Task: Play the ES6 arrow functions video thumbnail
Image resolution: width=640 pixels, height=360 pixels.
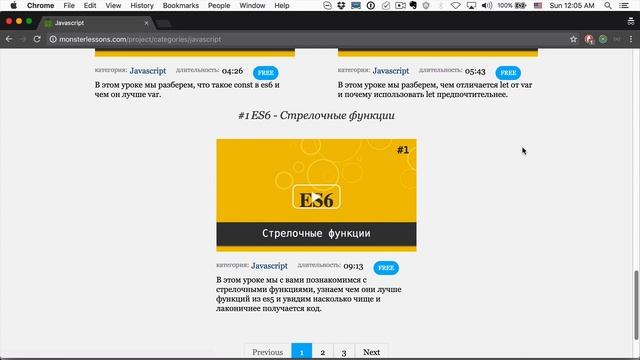Action: point(316,195)
